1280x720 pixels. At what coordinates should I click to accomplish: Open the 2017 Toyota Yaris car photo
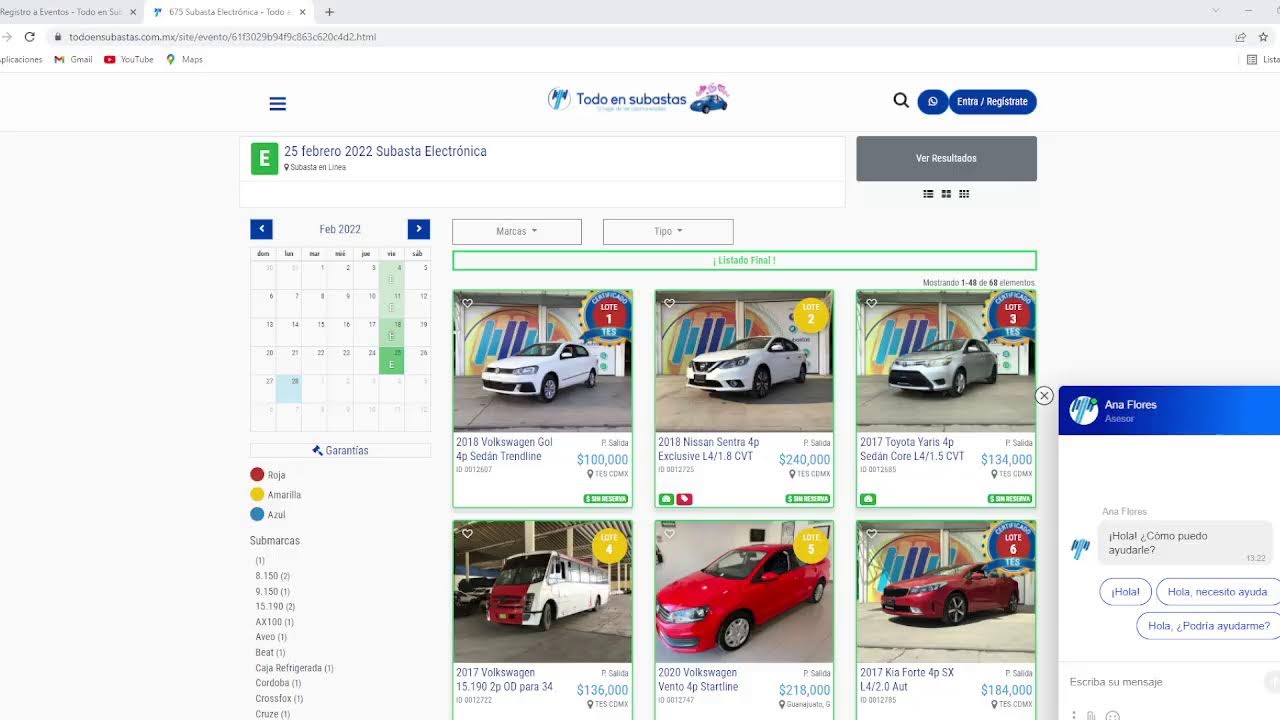point(946,361)
